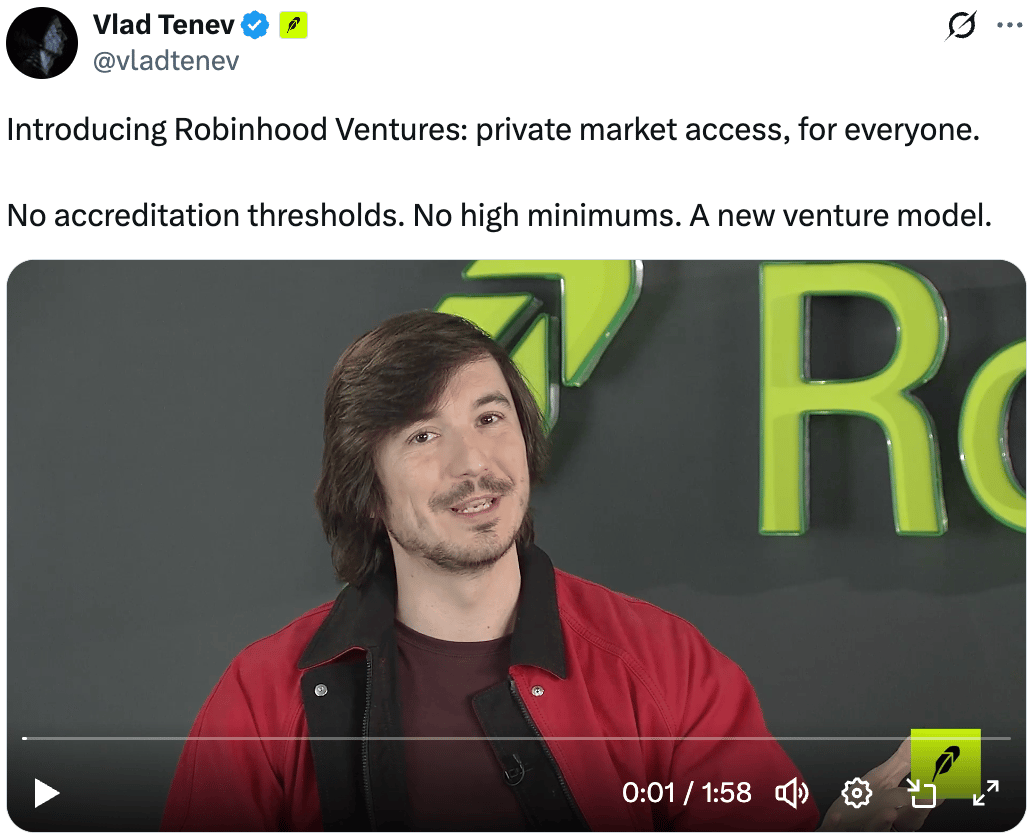Open the Grok icon beside the ellipsis
Viewport: 1034px width, 840px height.
click(x=961, y=26)
